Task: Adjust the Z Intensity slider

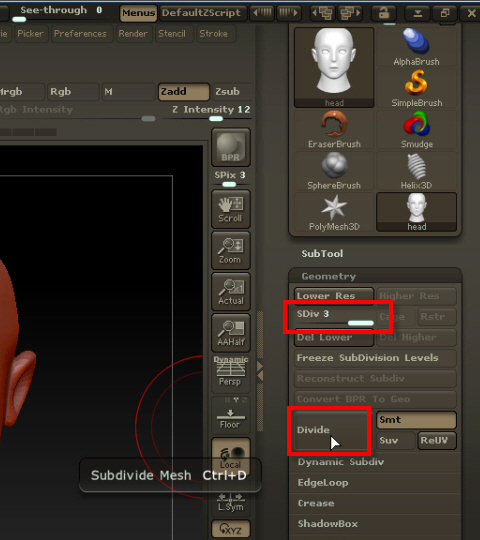Action: (x=211, y=114)
